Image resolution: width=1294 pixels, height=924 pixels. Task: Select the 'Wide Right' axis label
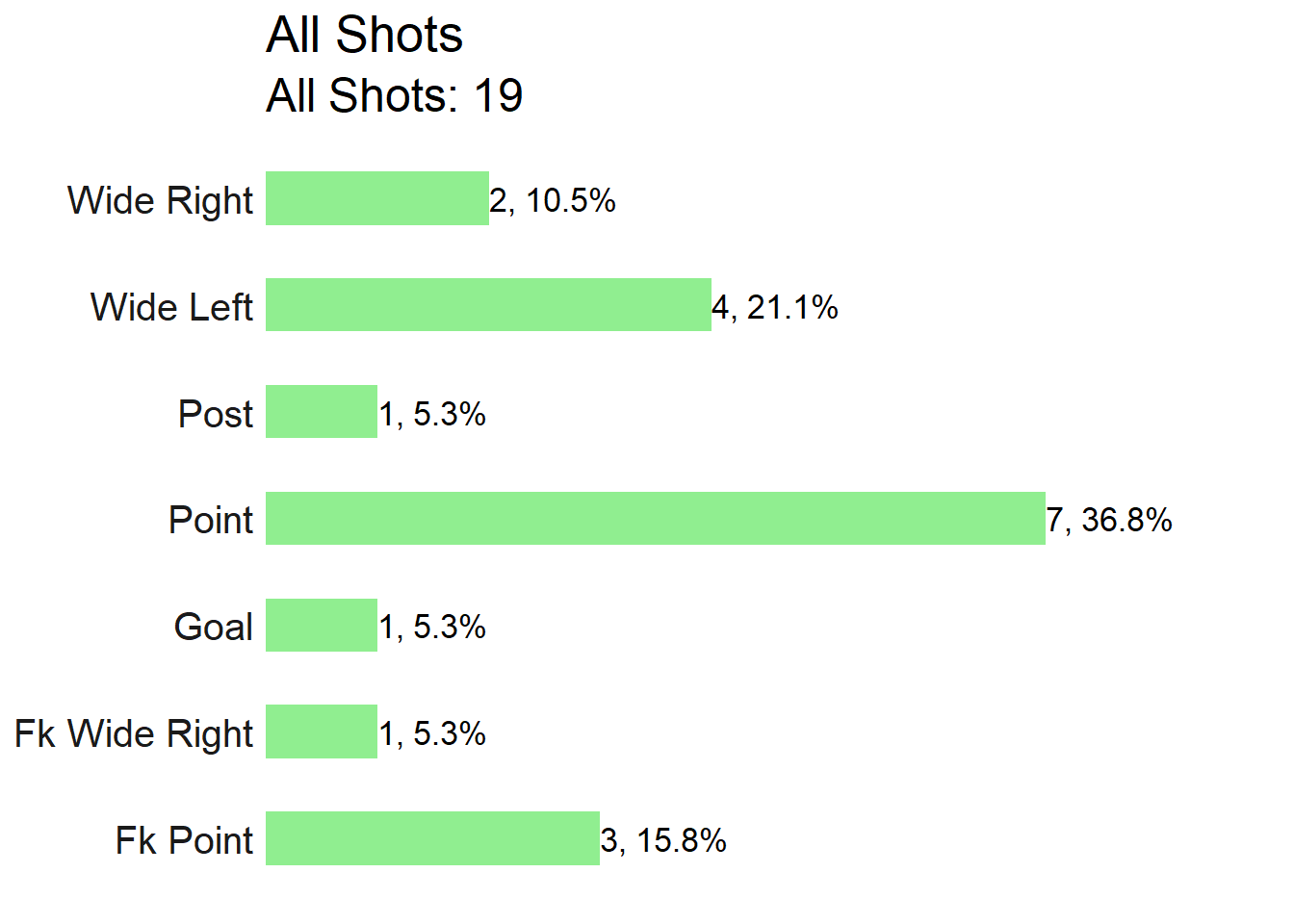pos(161,201)
